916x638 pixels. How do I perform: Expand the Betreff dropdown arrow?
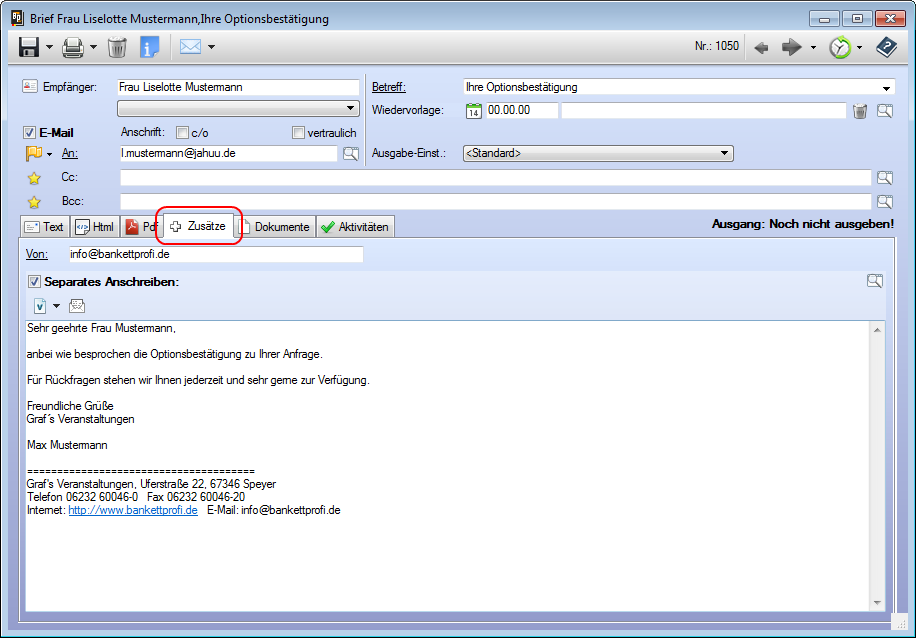pyautogui.click(x=886, y=88)
